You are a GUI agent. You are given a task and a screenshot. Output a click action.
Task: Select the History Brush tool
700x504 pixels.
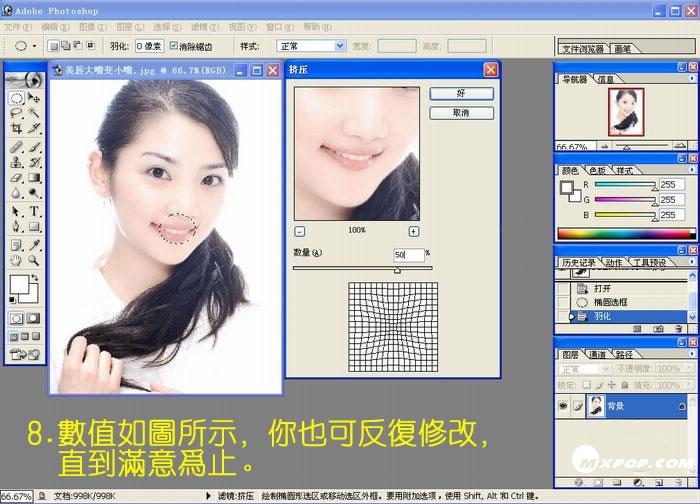click(33, 162)
